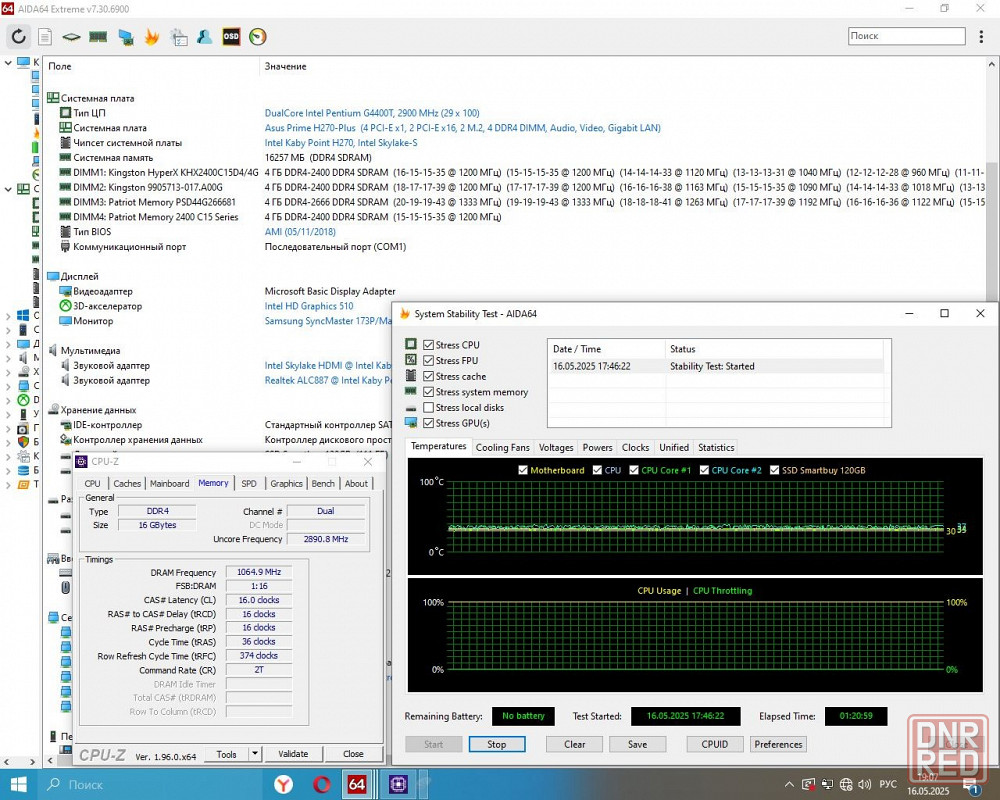Enable Stress local disks checkbox
The width and height of the screenshot is (1000, 800).
pos(429,408)
